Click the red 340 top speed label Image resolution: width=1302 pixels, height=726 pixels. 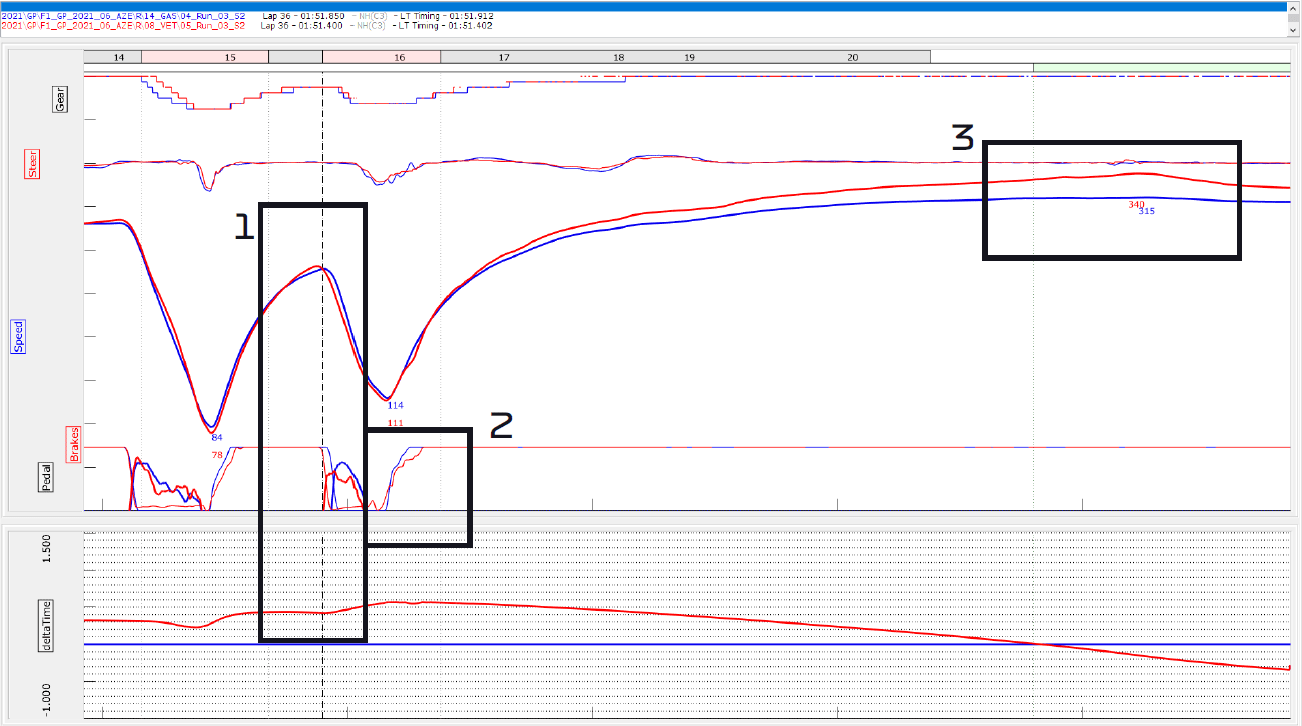pyautogui.click(x=1136, y=204)
